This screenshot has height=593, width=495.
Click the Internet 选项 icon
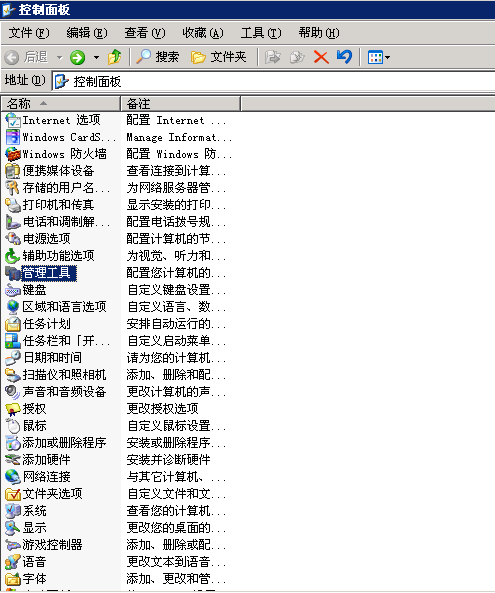12,120
